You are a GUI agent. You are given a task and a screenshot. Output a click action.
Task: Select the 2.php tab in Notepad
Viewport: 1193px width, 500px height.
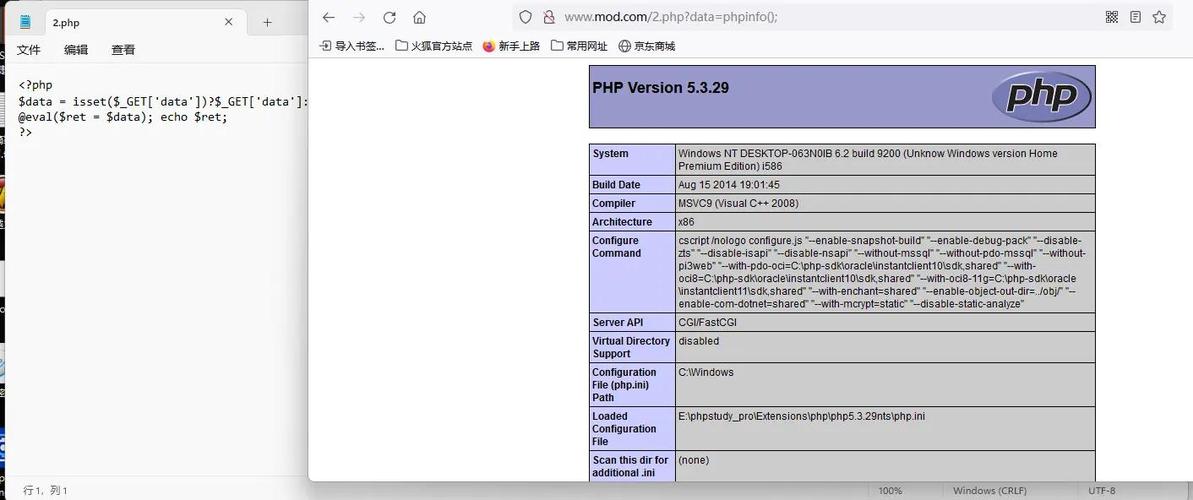pyautogui.click(x=126, y=22)
